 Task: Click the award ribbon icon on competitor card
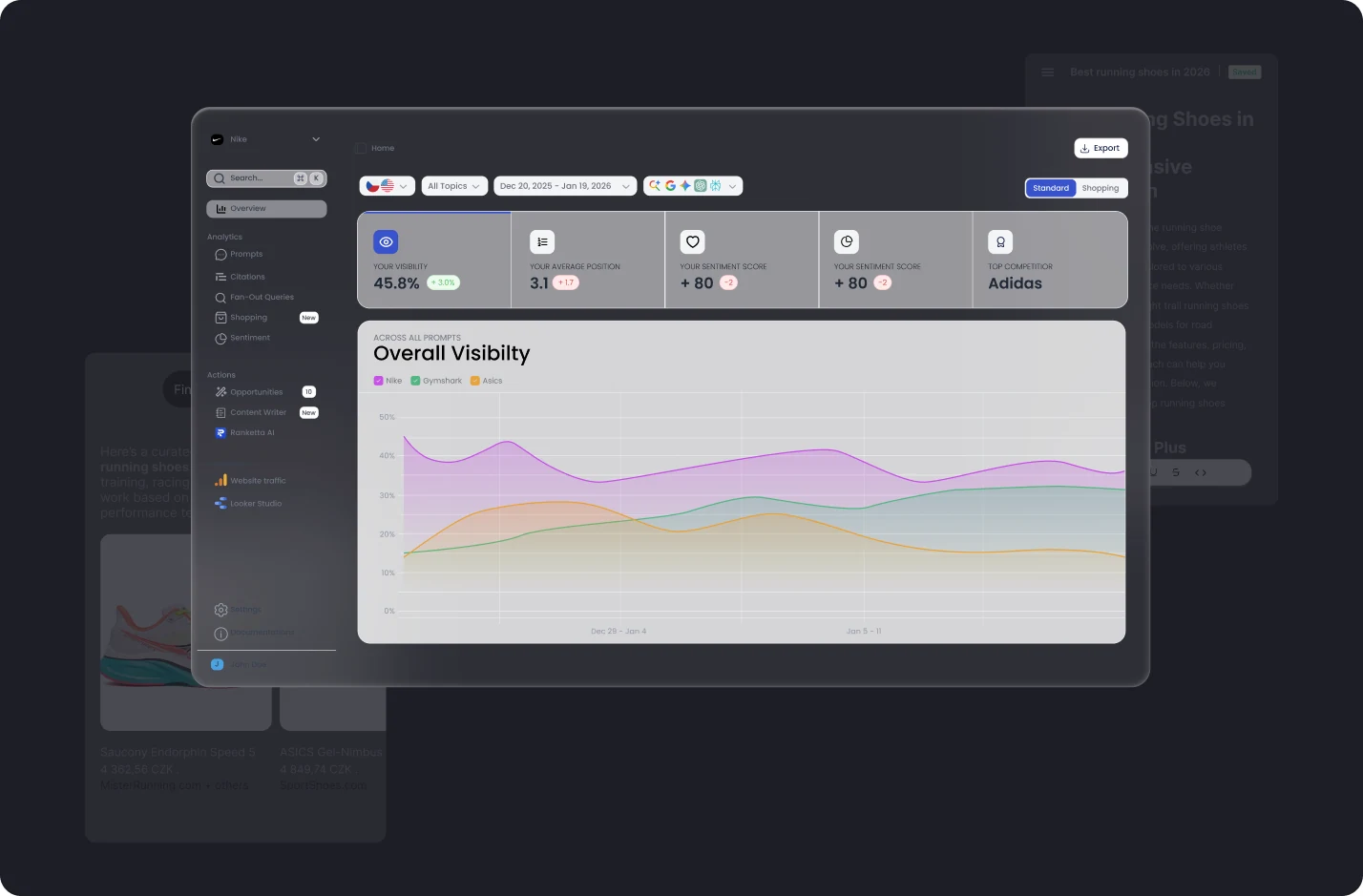1000,242
